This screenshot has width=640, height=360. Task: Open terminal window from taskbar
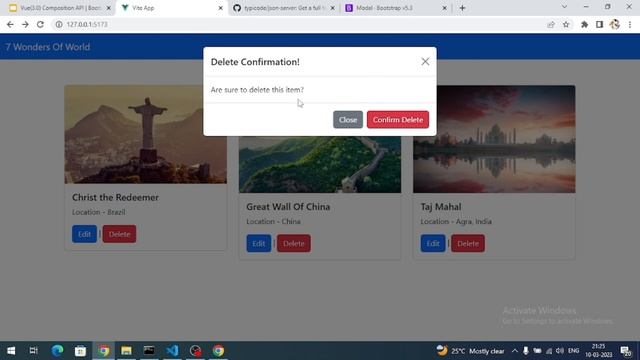click(149, 351)
